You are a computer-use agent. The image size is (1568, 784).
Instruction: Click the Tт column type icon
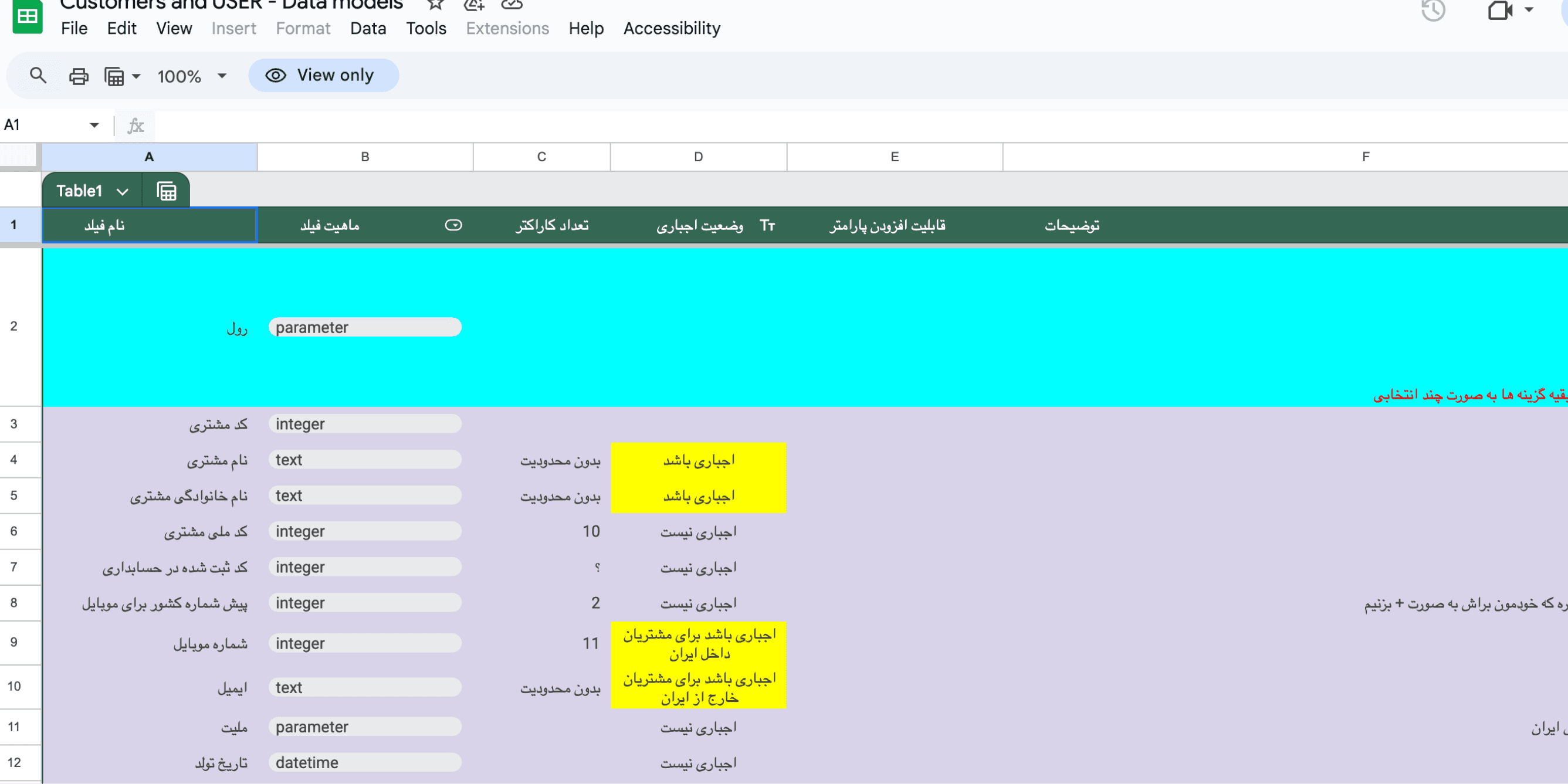(767, 225)
